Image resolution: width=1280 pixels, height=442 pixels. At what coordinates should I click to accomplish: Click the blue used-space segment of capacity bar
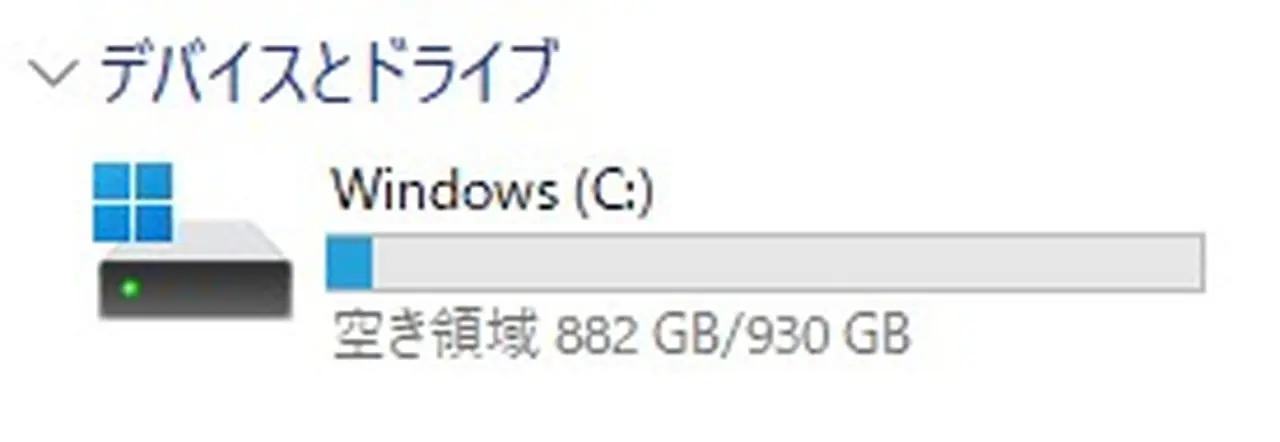click(350, 263)
